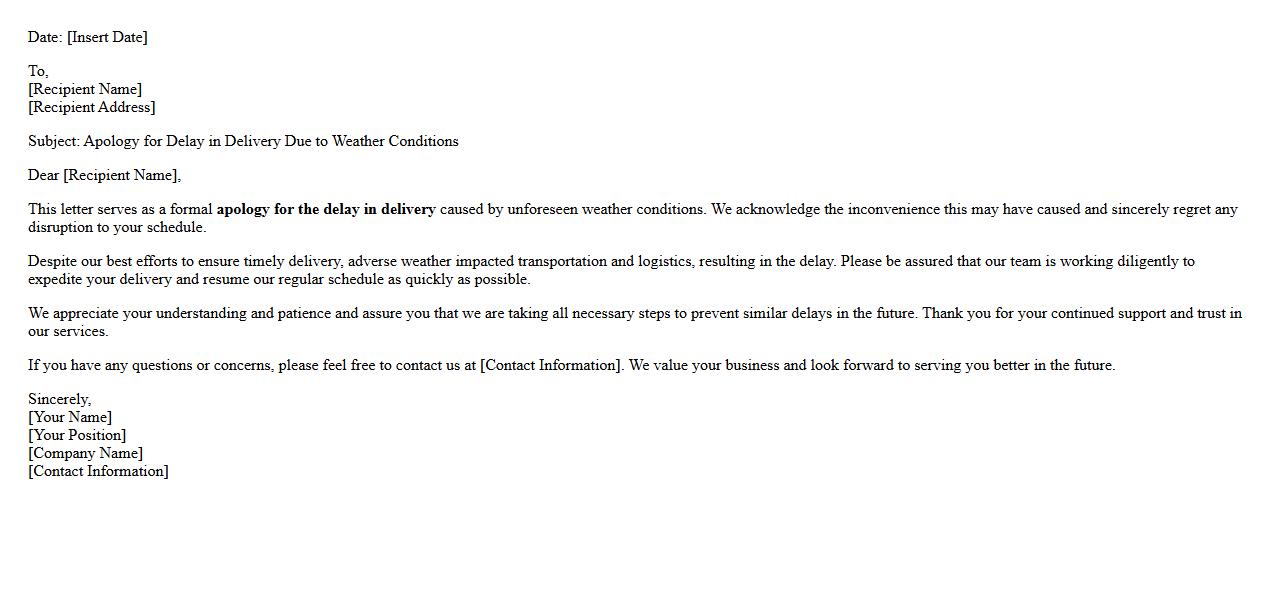Click the Subject line about weather delay
This screenshot has width=1278, height=601.
243,141
